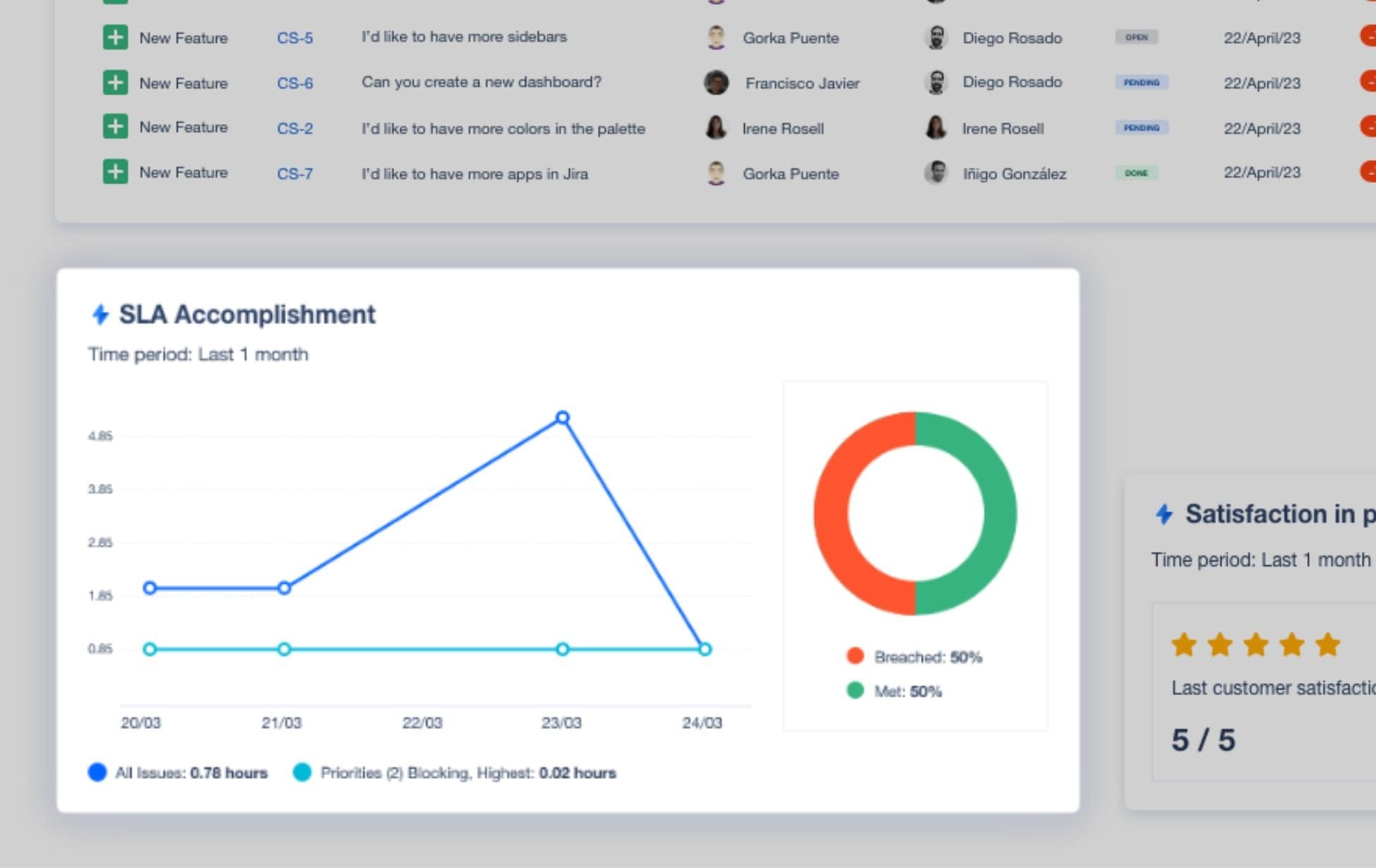The width and height of the screenshot is (1376, 868).
Task: Toggle the All Issues legend blue dot
Action: pos(97,772)
